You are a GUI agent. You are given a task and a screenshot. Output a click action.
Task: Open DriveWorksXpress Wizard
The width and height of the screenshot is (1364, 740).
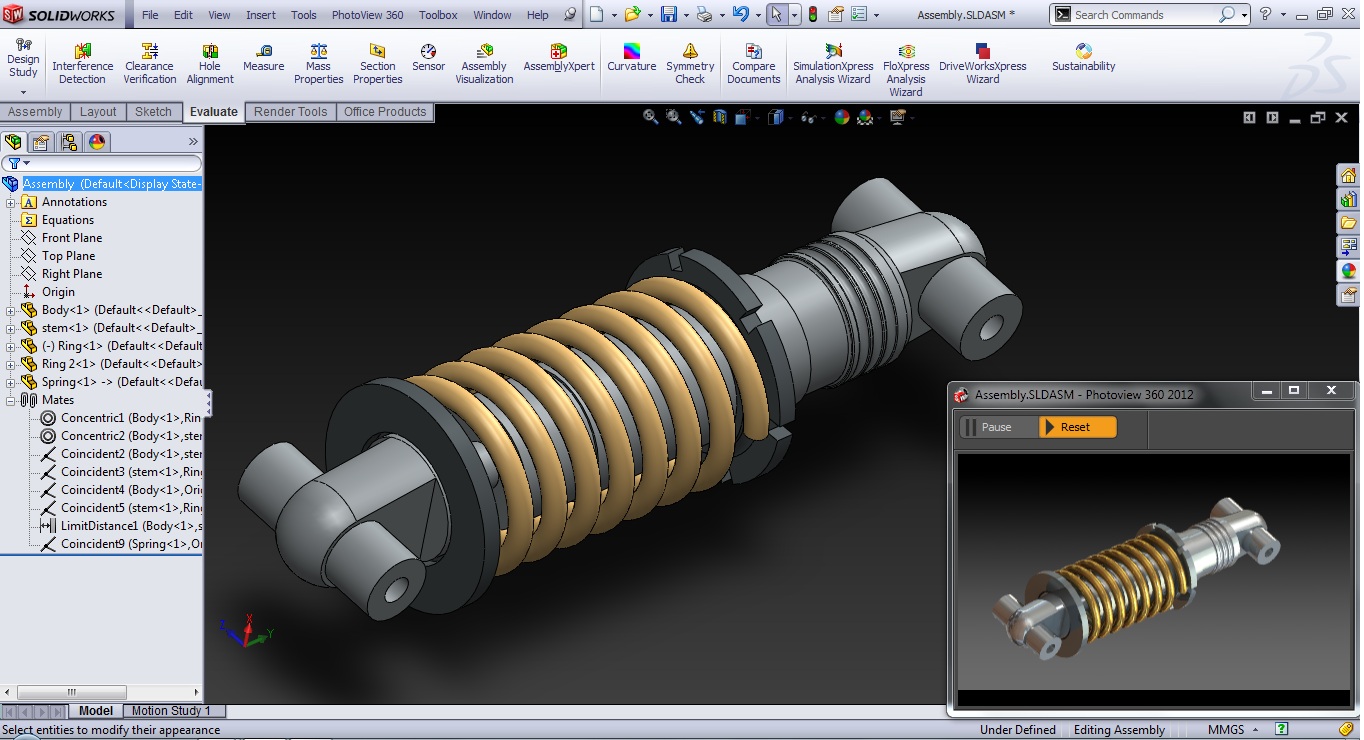983,64
